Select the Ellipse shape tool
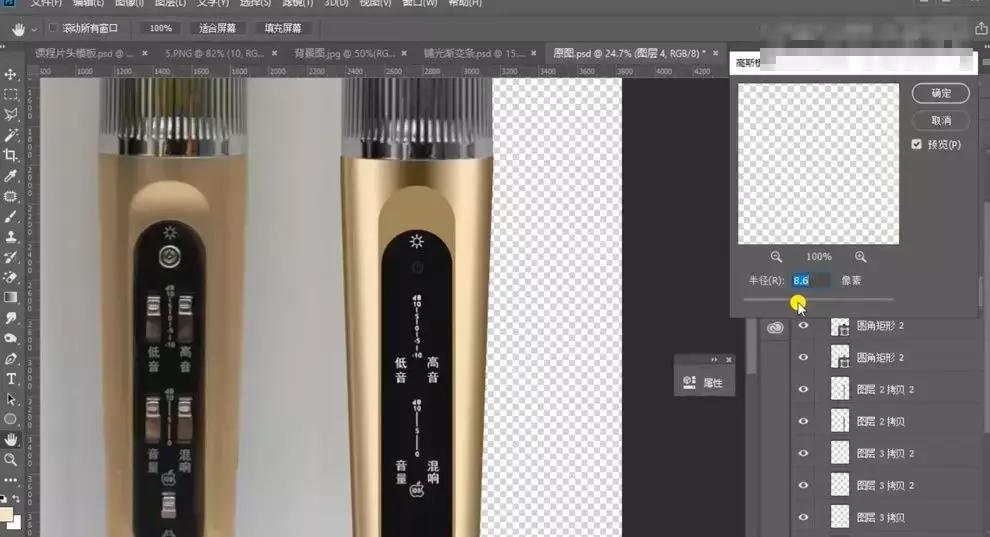This screenshot has height=537, width=990. point(11,419)
